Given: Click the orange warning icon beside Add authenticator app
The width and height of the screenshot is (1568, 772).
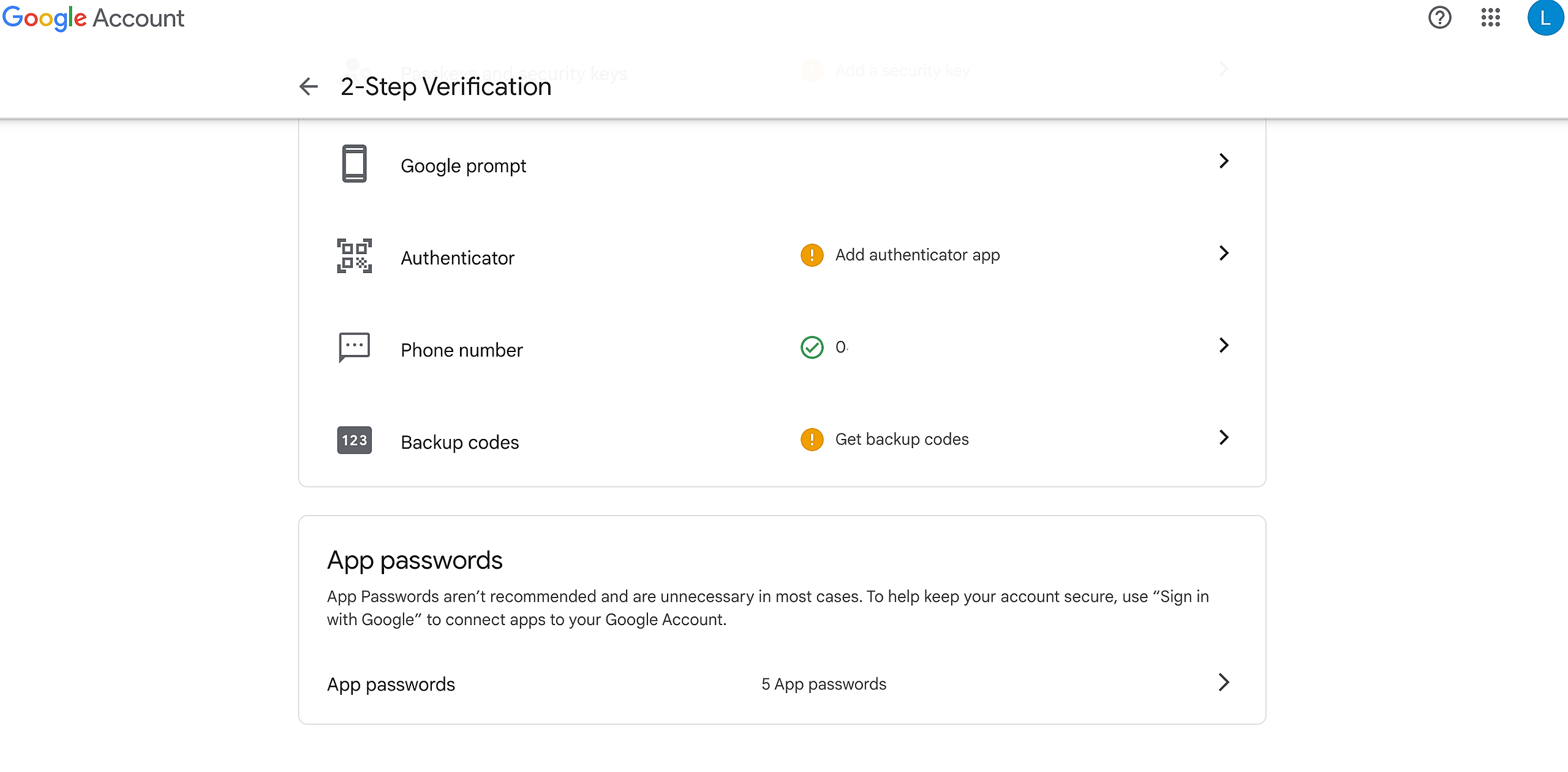Looking at the screenshot, I should click(812, 255).
